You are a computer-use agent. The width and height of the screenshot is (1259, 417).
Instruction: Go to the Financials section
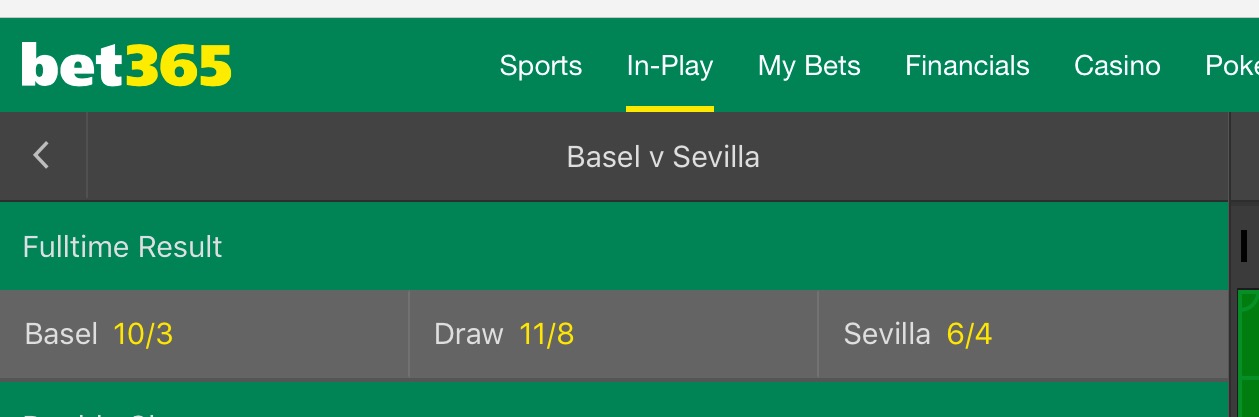967,66
